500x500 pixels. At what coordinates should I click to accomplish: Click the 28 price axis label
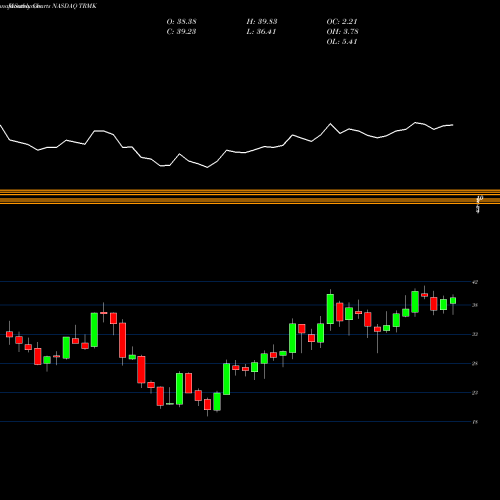475,363
